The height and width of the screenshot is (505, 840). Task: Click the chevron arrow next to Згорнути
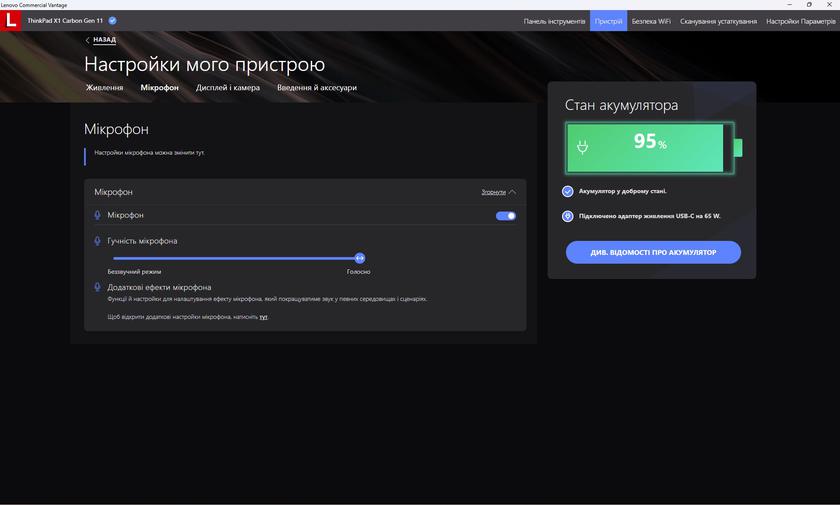pos(513,192)
